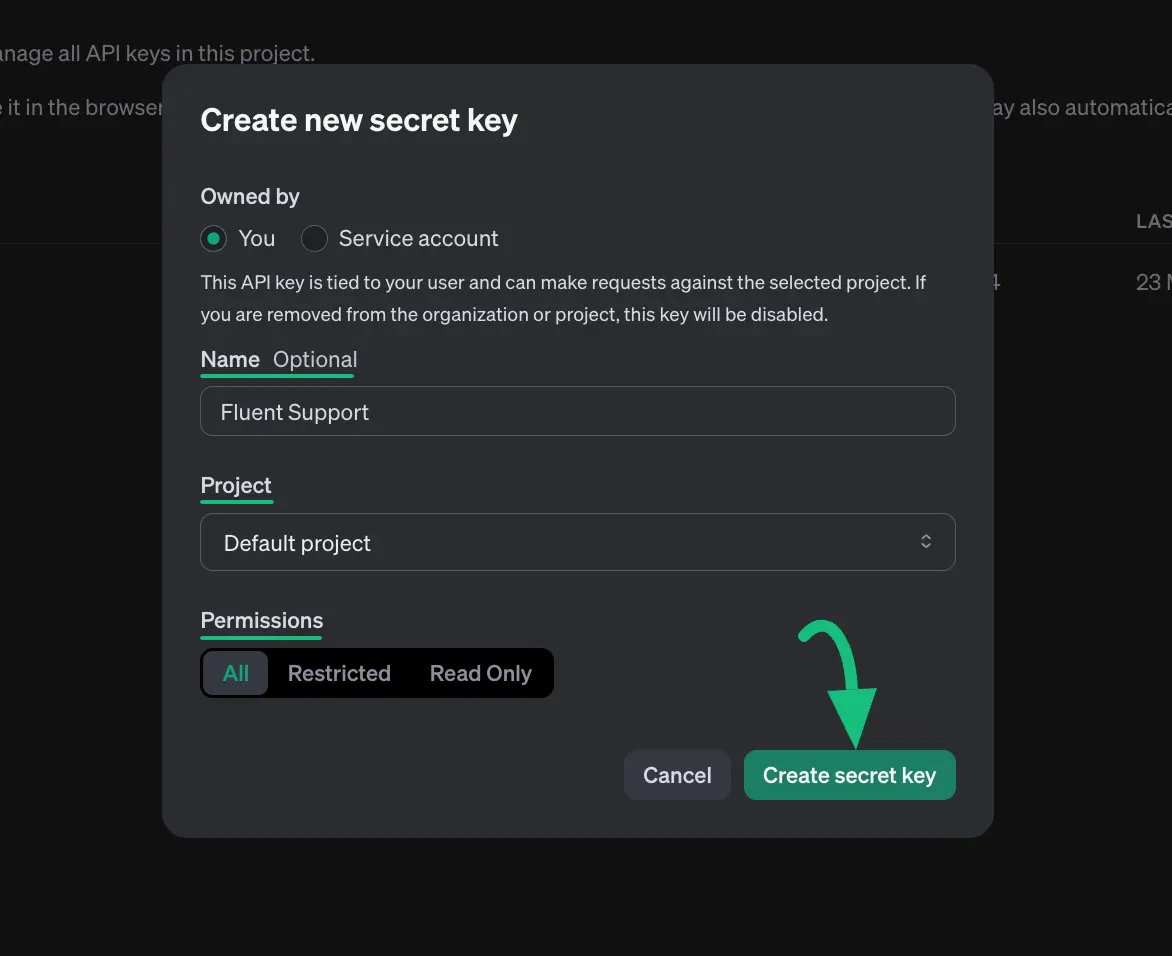1172x956 pixels.
Task: Click the dropdown chevron on Default project
Action: click(x=925, y=541)
